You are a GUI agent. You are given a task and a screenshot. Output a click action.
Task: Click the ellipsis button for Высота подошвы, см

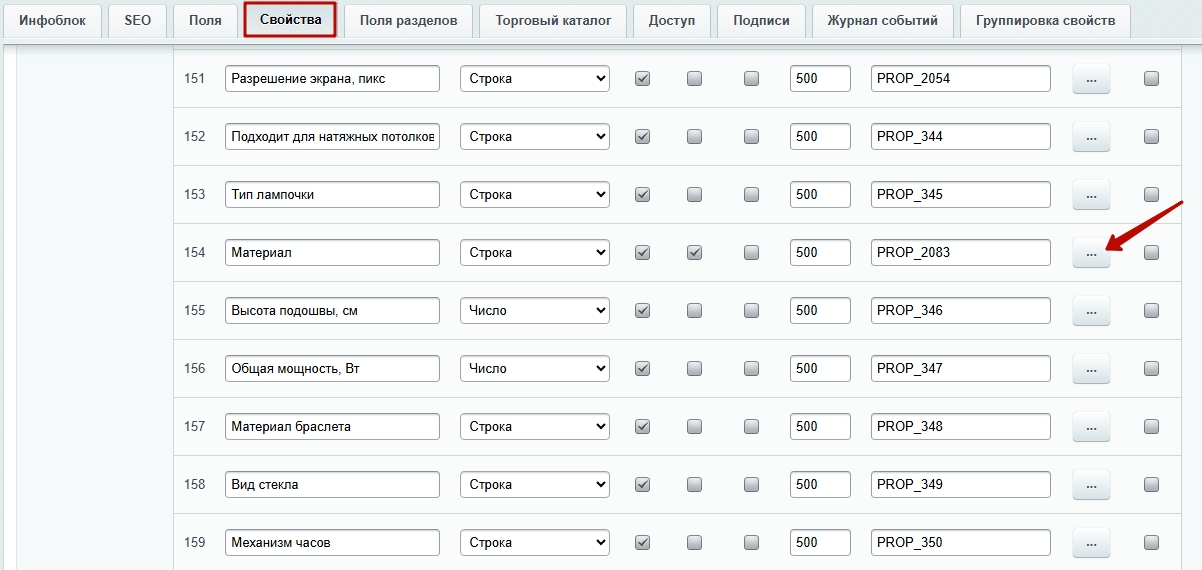1091,311
